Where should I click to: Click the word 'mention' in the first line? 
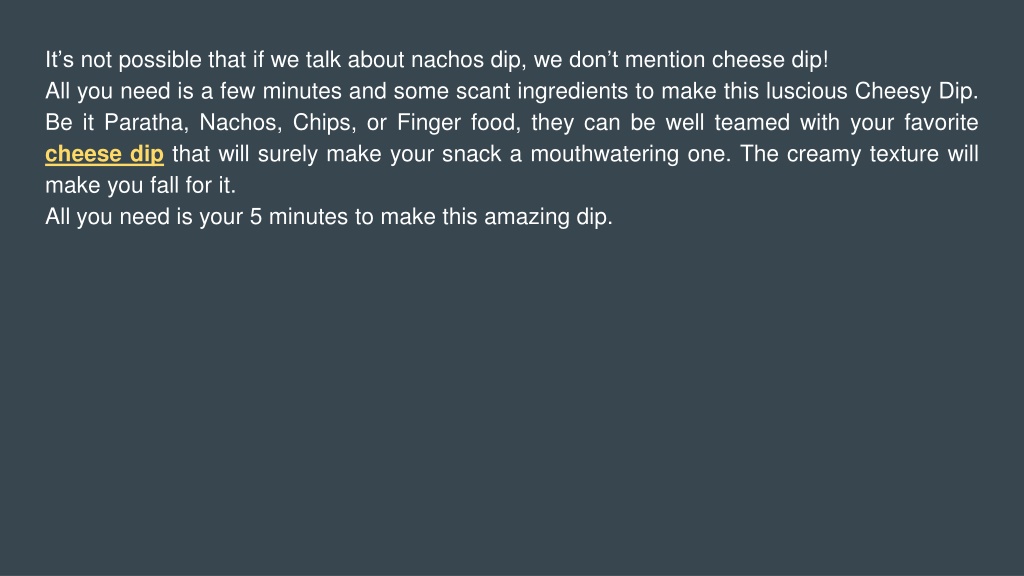pos(665,60)
